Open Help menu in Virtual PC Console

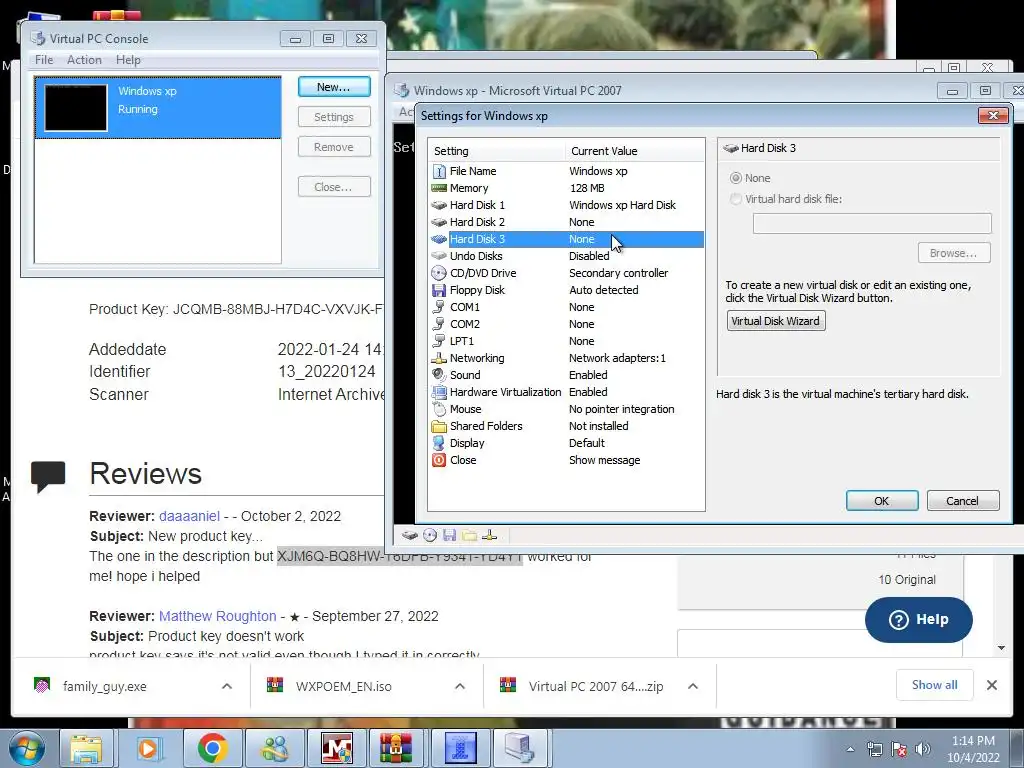coord(128,59)
